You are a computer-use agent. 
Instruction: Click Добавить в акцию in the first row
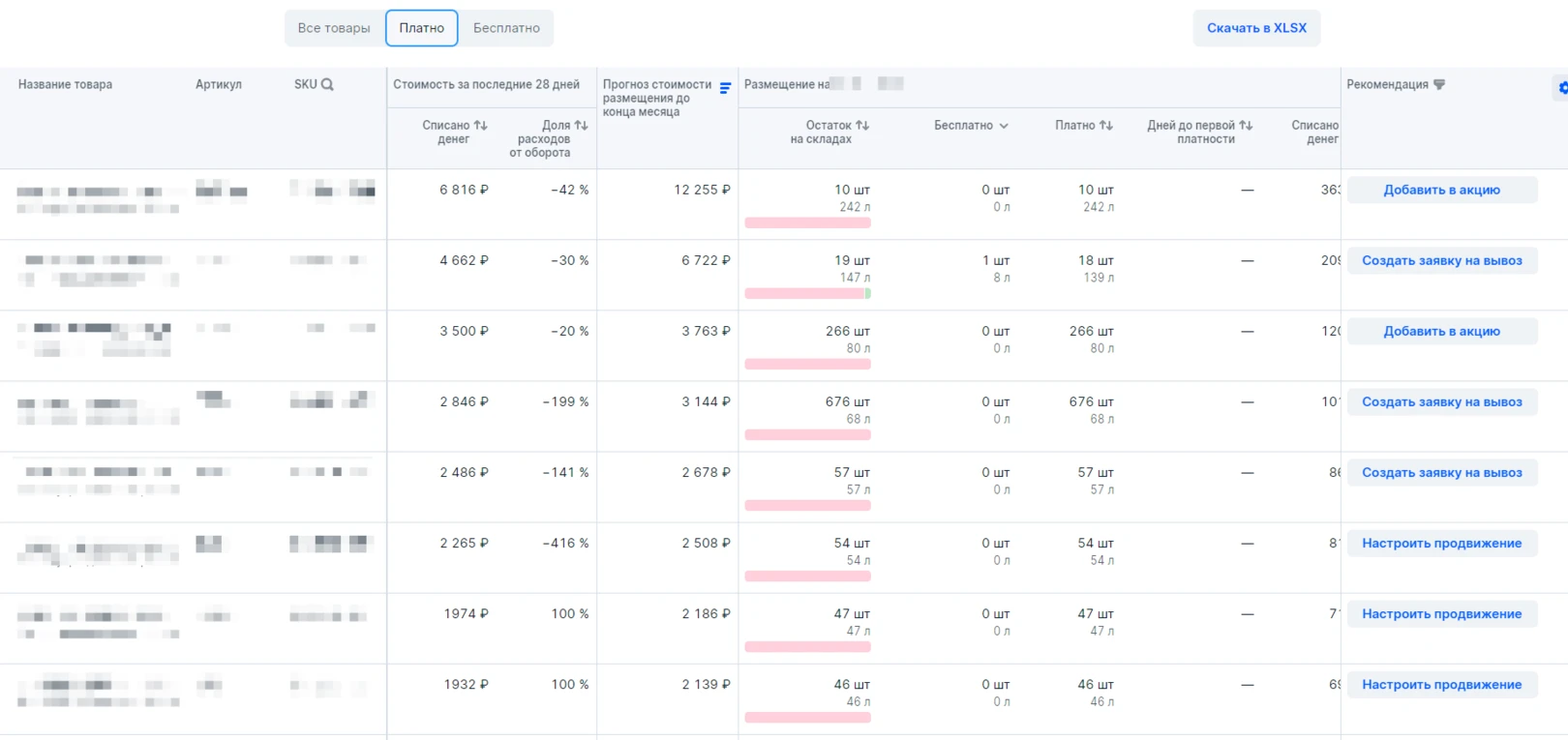coord(1441,191)
